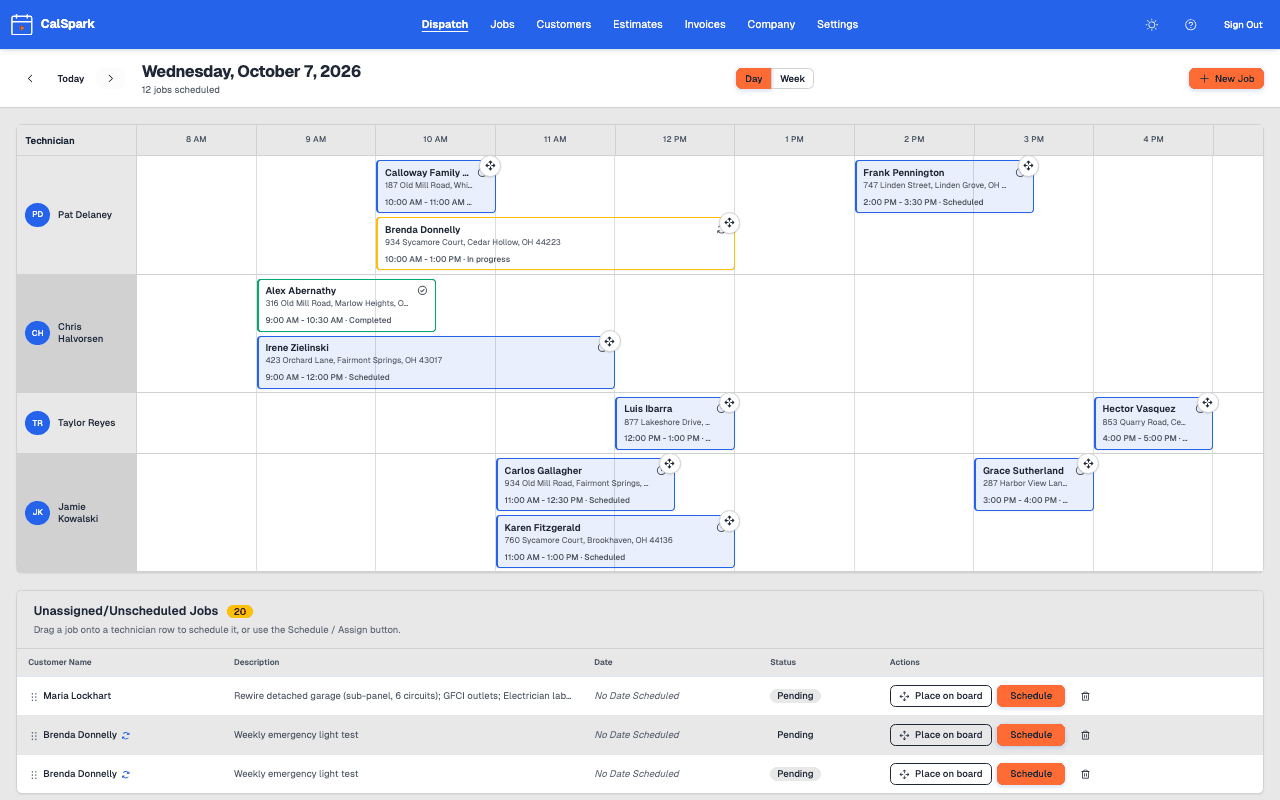Open the Dispatch tab

[x=445, y=24]
